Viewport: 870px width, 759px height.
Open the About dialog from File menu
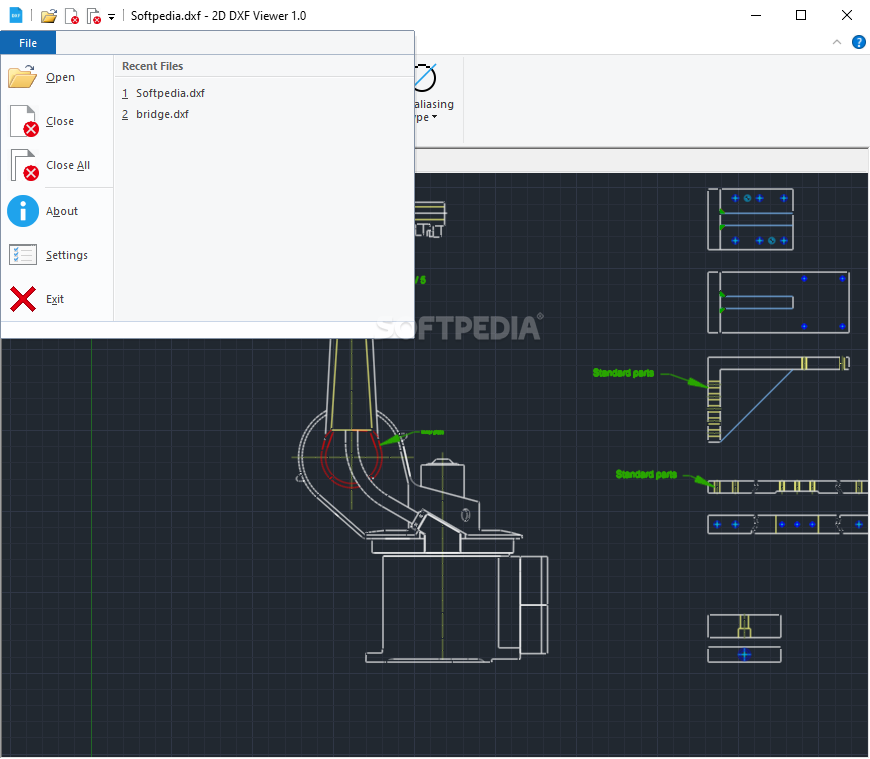[57, 211]
